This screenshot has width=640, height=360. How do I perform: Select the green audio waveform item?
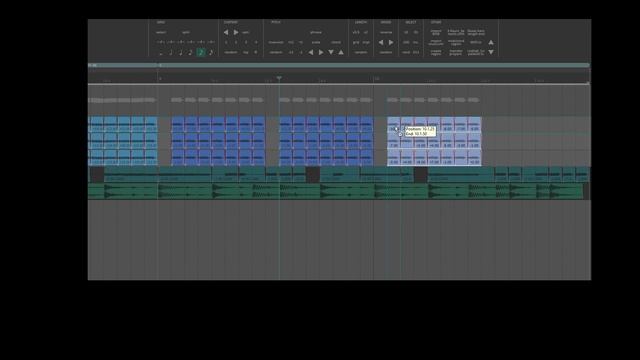(336, 191)
